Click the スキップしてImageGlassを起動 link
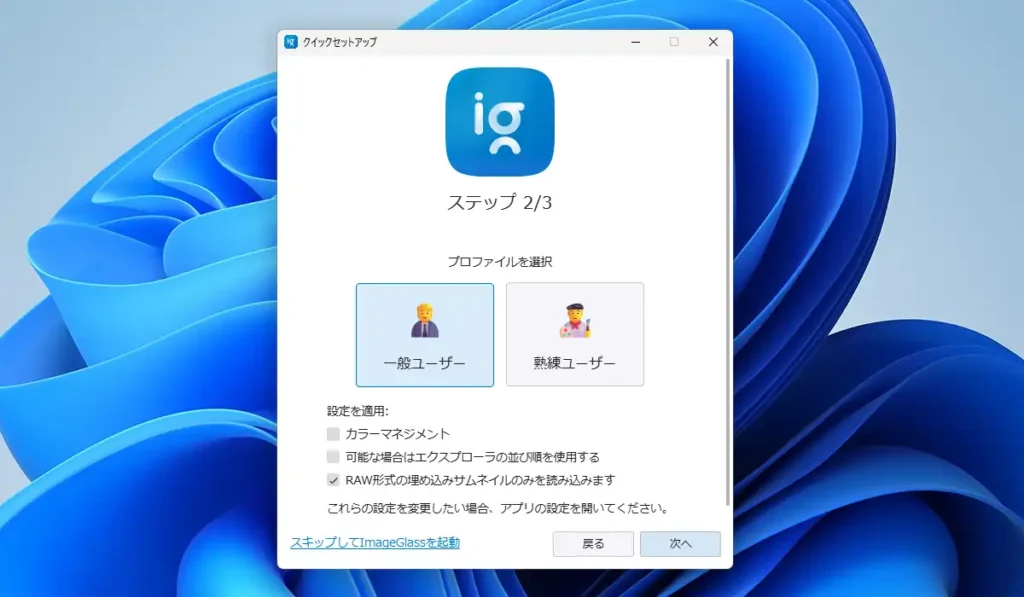Screen dimensions: 1024x597 point(374,544)
